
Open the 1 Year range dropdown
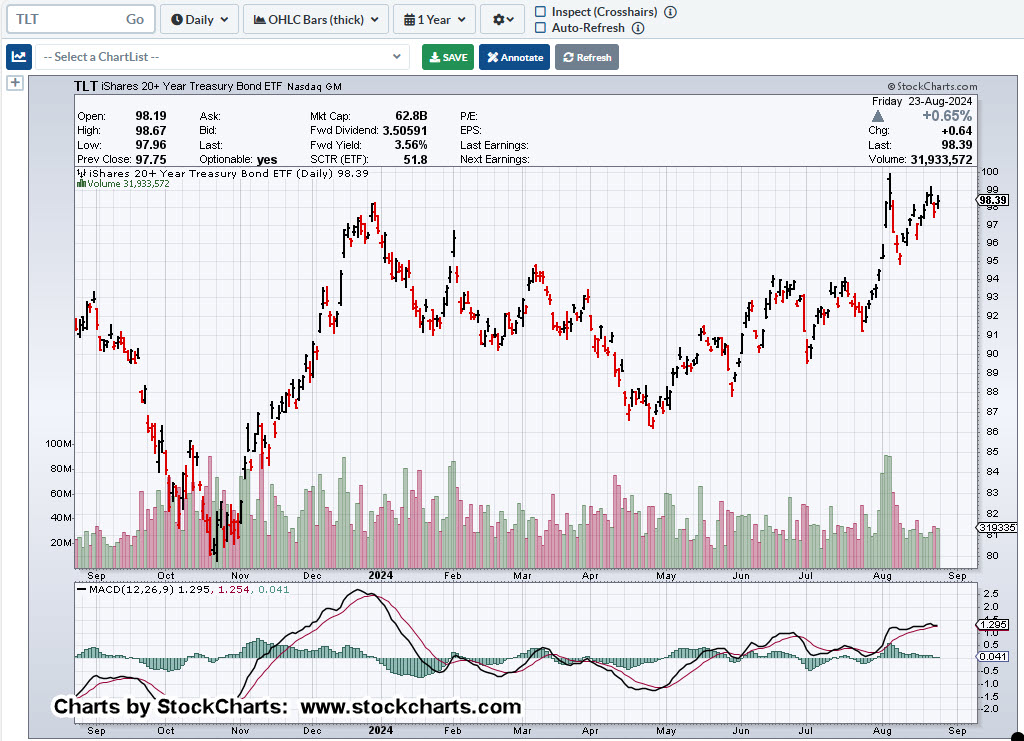click(x=434, y=19)
